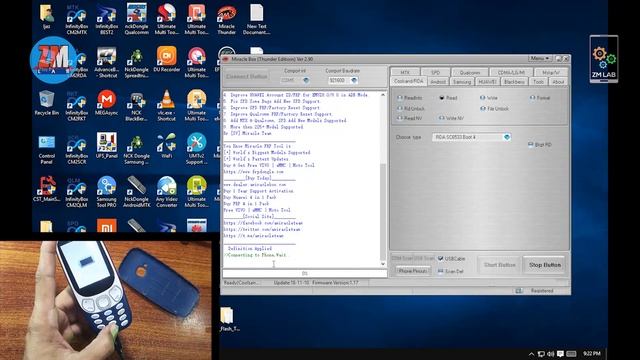This screenshot has height=360, width=640.
Task: Launch DU Recorder from the desktop
Action: (x=167, y=60)
